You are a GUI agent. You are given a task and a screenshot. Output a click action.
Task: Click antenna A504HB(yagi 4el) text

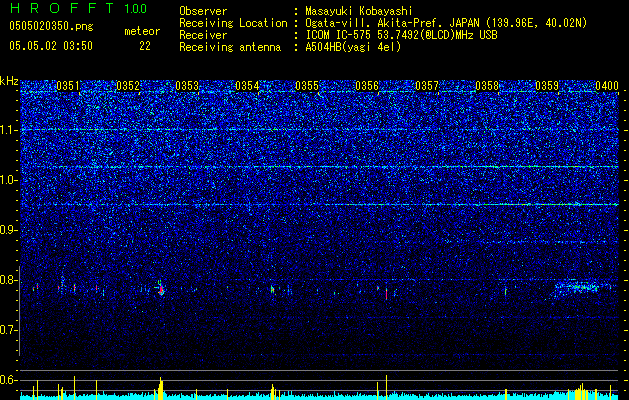coord(353,47)
